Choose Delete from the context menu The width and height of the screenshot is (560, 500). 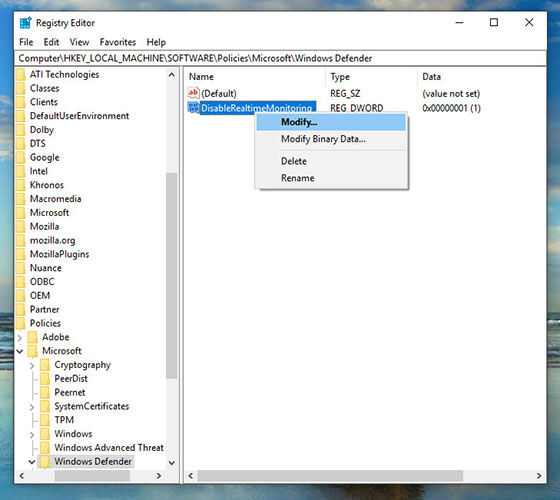click(x=331, y=161)
